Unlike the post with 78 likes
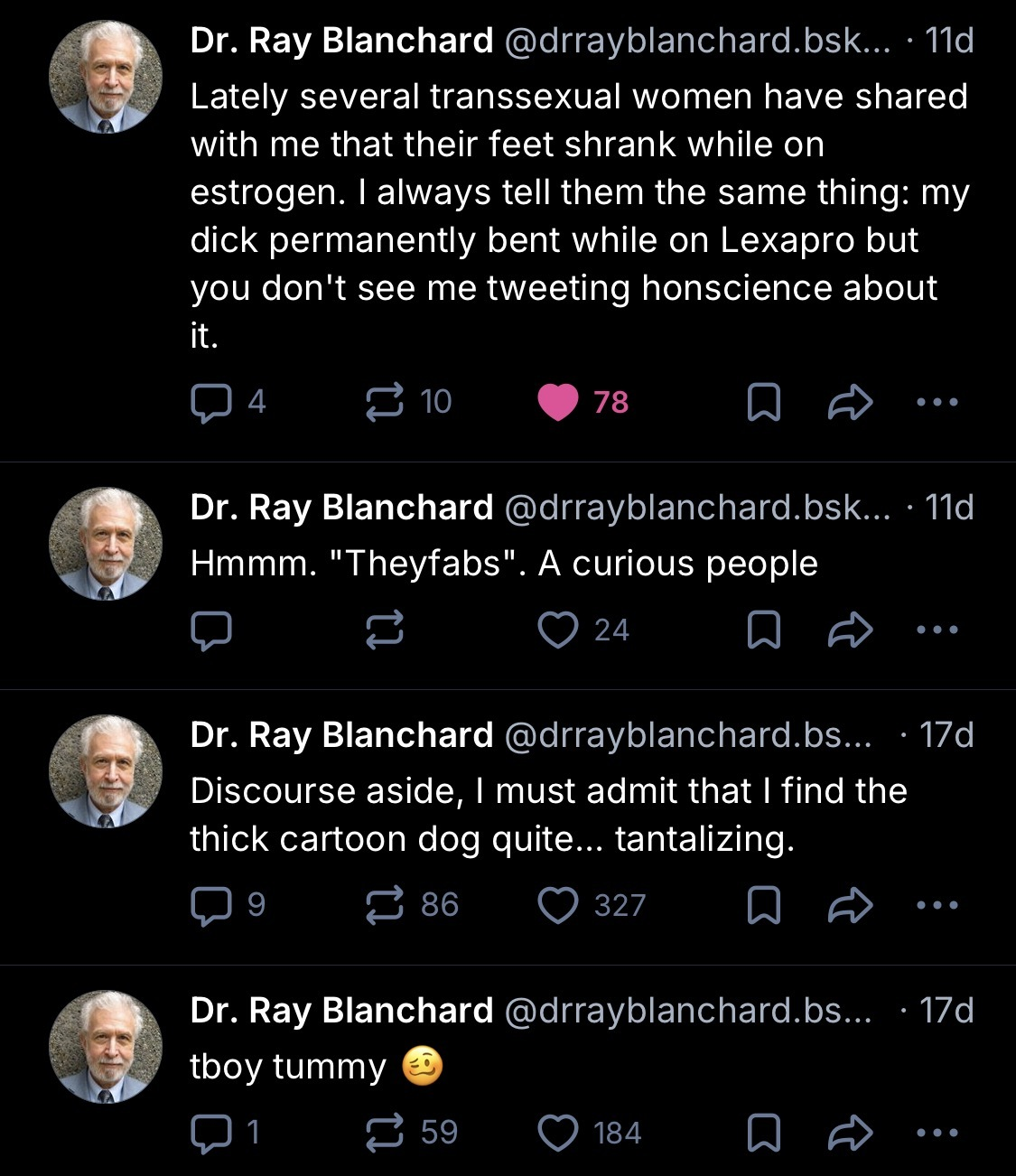The image size is (1016, 1176). pos(557,403)
